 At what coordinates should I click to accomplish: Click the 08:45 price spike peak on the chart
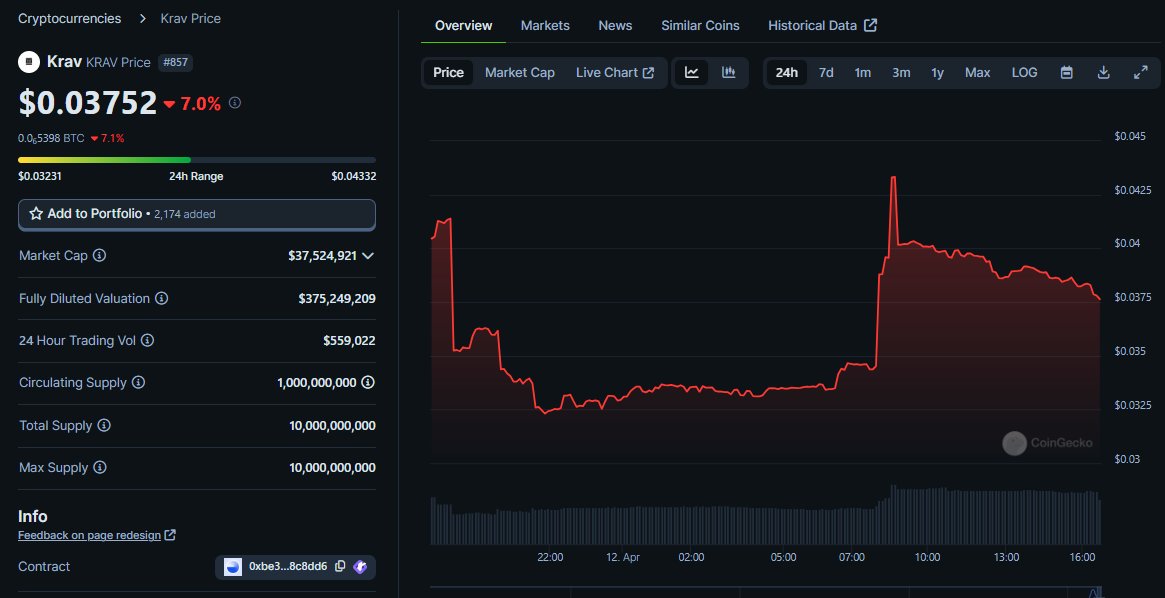click(x=893, y=178)
